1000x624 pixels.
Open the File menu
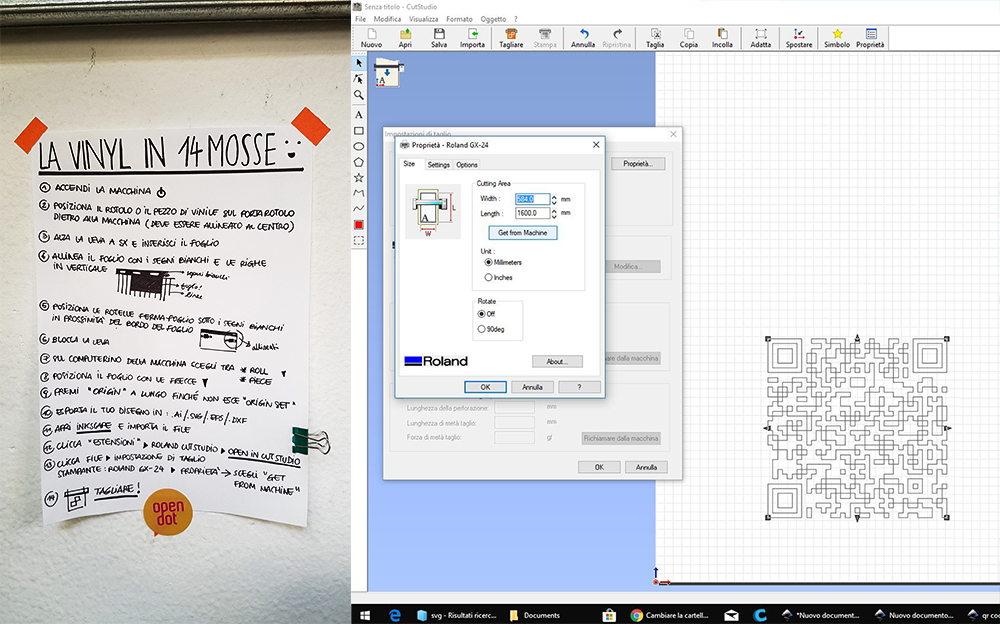[360, 19]
